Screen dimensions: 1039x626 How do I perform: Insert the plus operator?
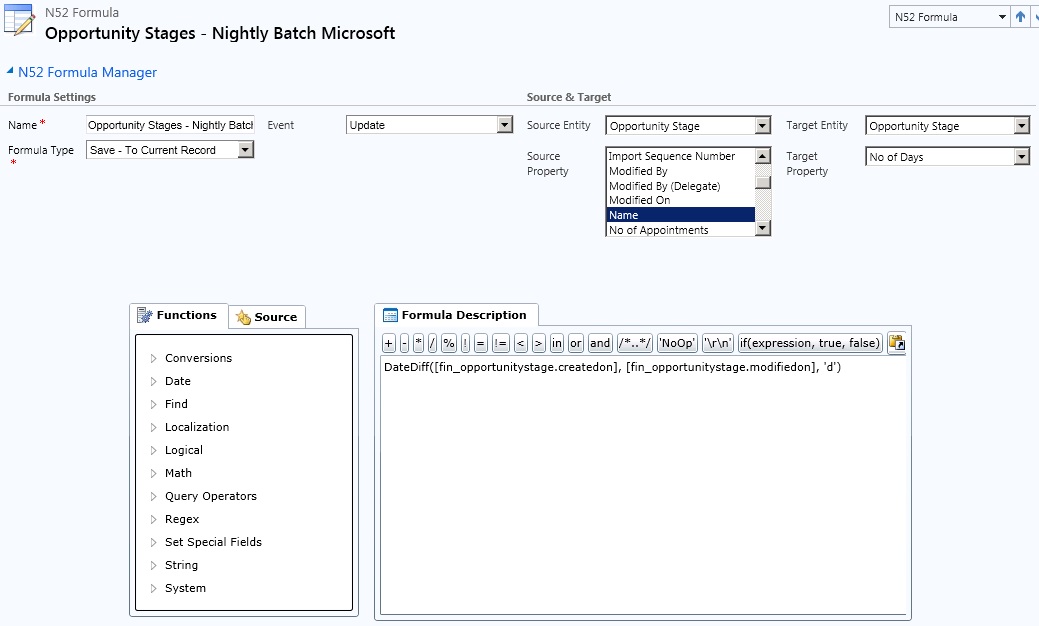pos(388,343)
